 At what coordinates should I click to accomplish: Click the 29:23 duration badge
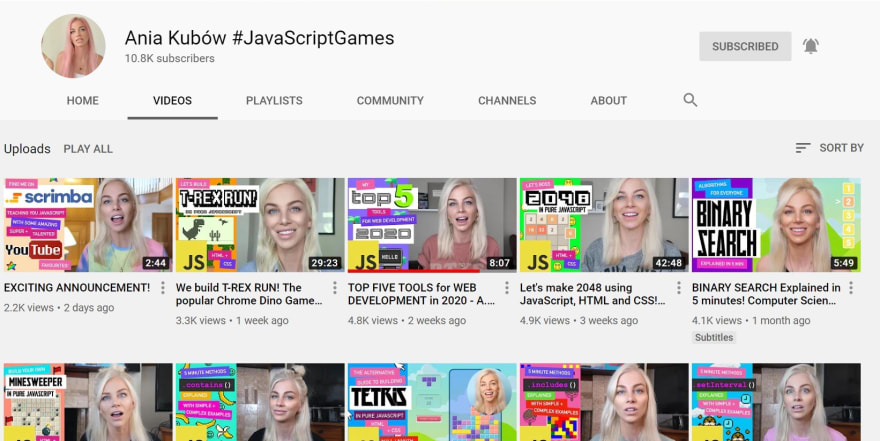tap(324, 263)
